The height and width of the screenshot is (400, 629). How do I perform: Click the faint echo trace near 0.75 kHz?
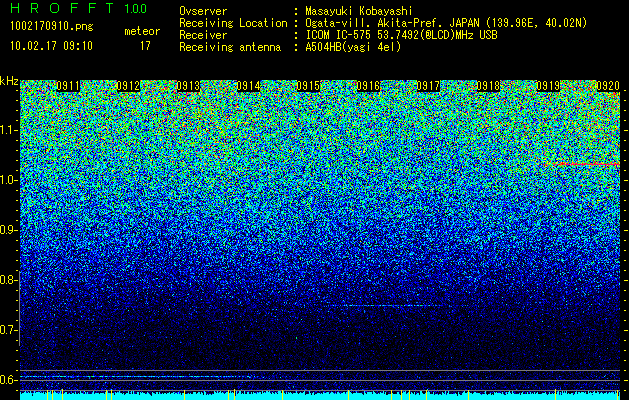[387, 306]
